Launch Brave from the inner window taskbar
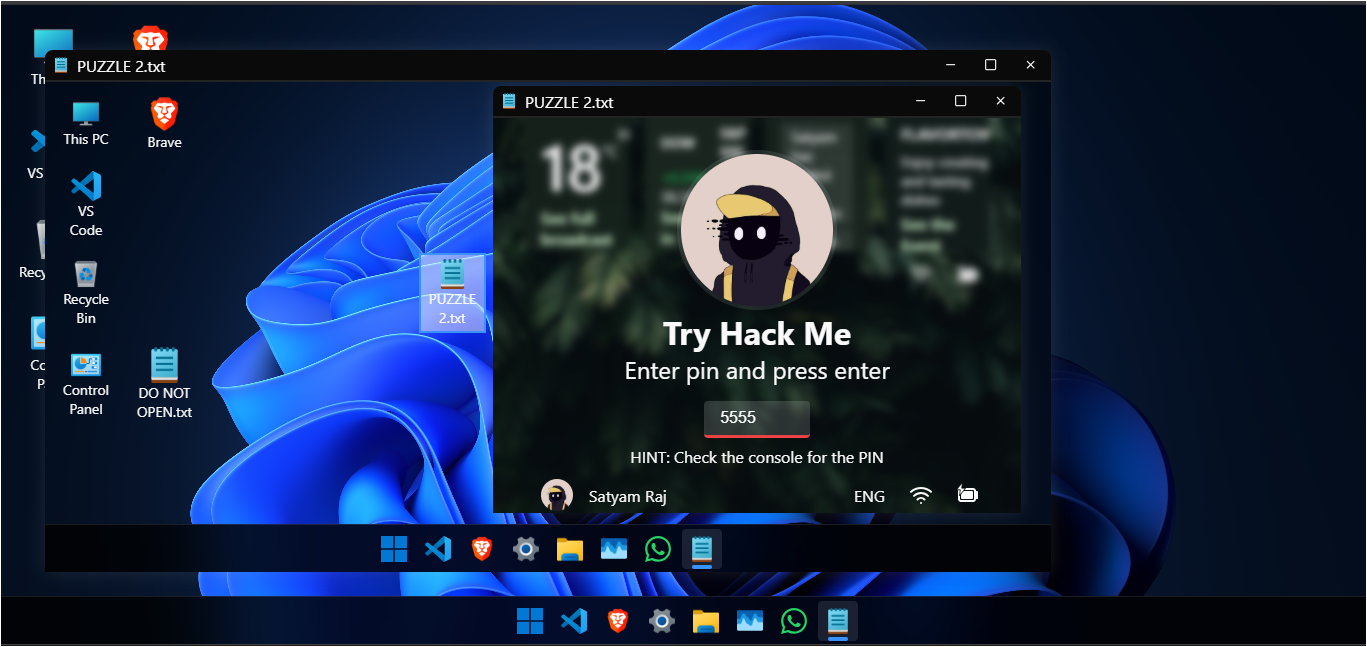The width and height of the screenshot is (1367, 647). 482,549
